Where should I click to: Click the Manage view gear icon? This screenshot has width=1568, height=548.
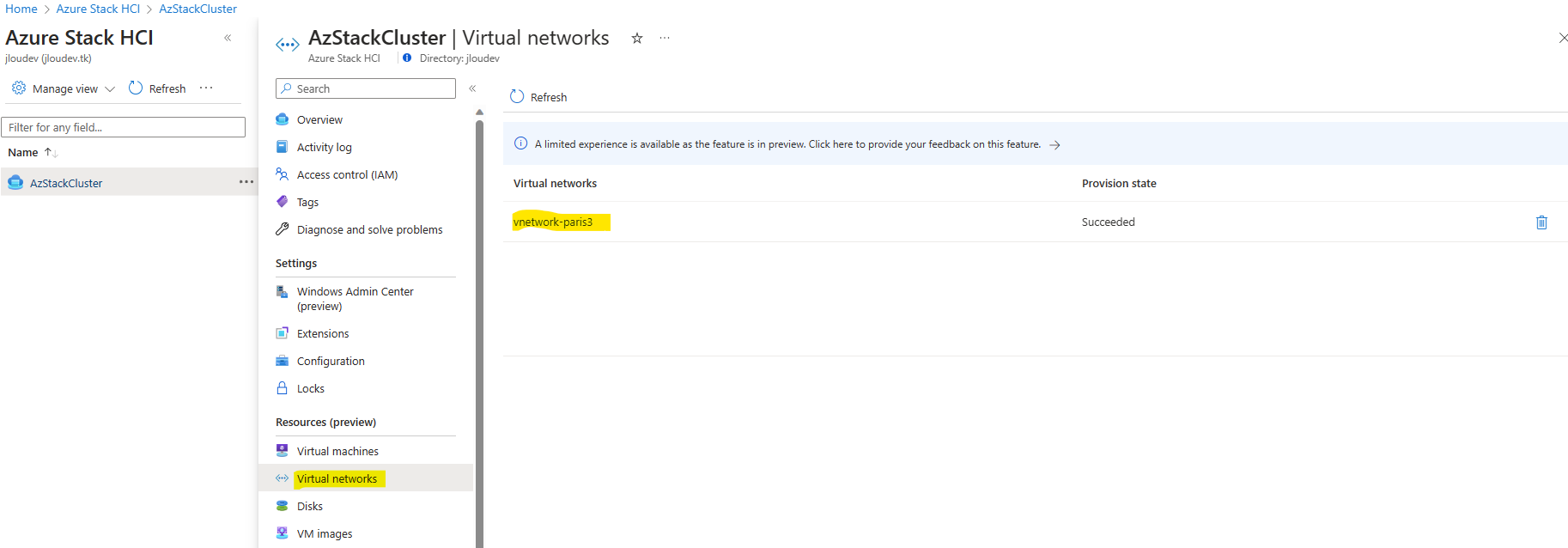tap(19, 88)
